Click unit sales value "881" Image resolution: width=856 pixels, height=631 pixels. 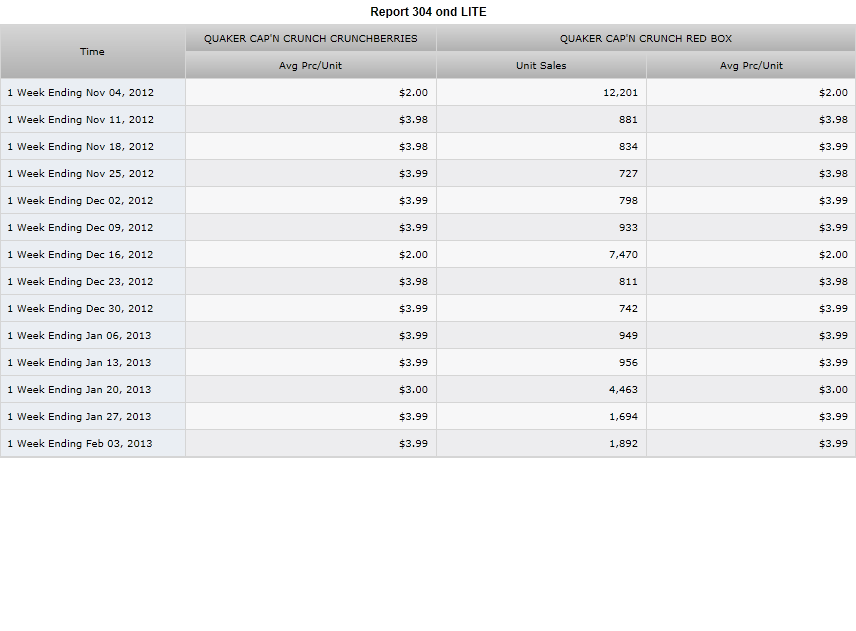click(x=628, y=120)
